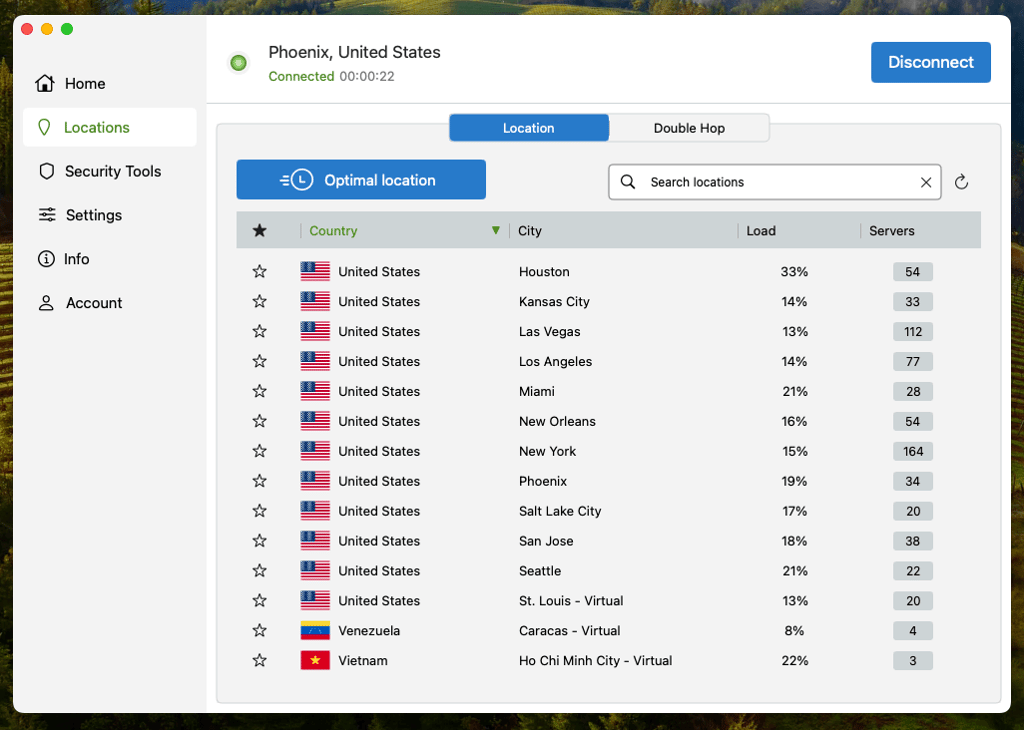Switch to the Double Hop tab
1024x730 pixels.
689,128
